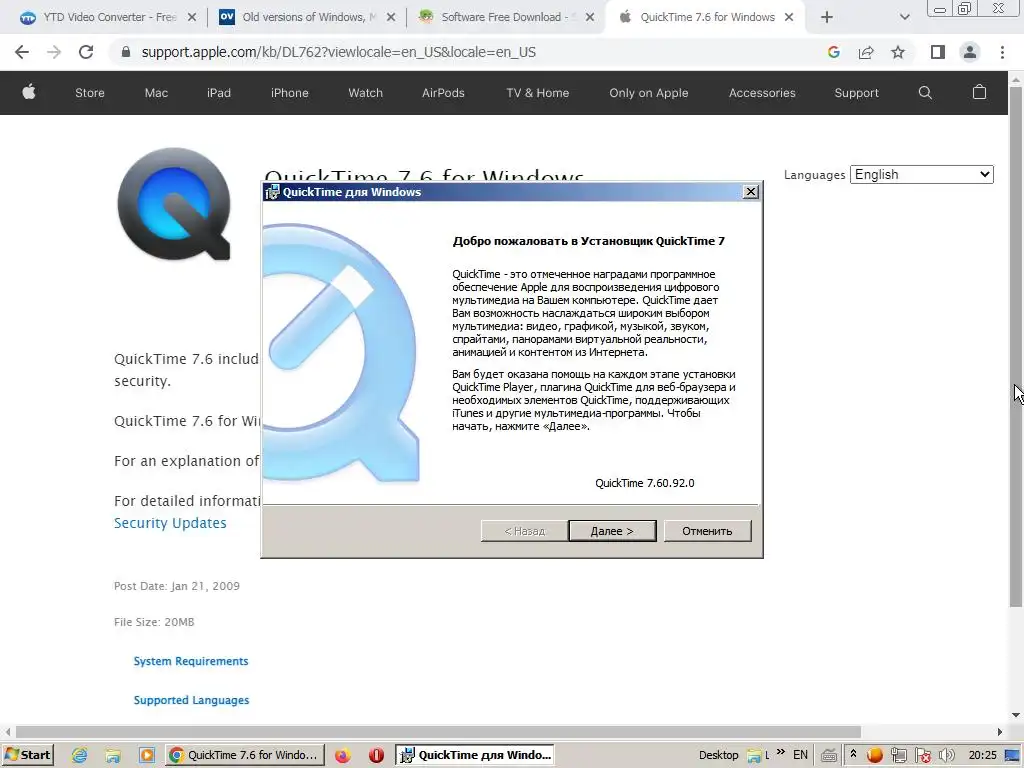Image resolution: width=1024 pixels, height=768 pixels.
Task: Click the search magnifier on Apple site
Action: click(x=925, y=92)
